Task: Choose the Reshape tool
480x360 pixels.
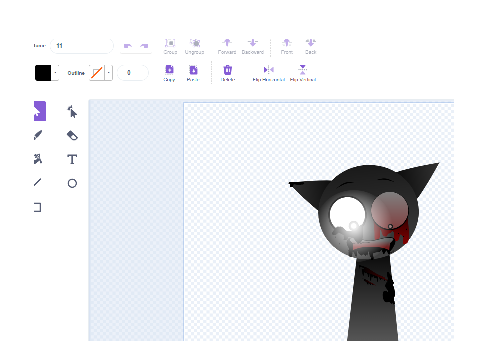Action: [72, 112]
